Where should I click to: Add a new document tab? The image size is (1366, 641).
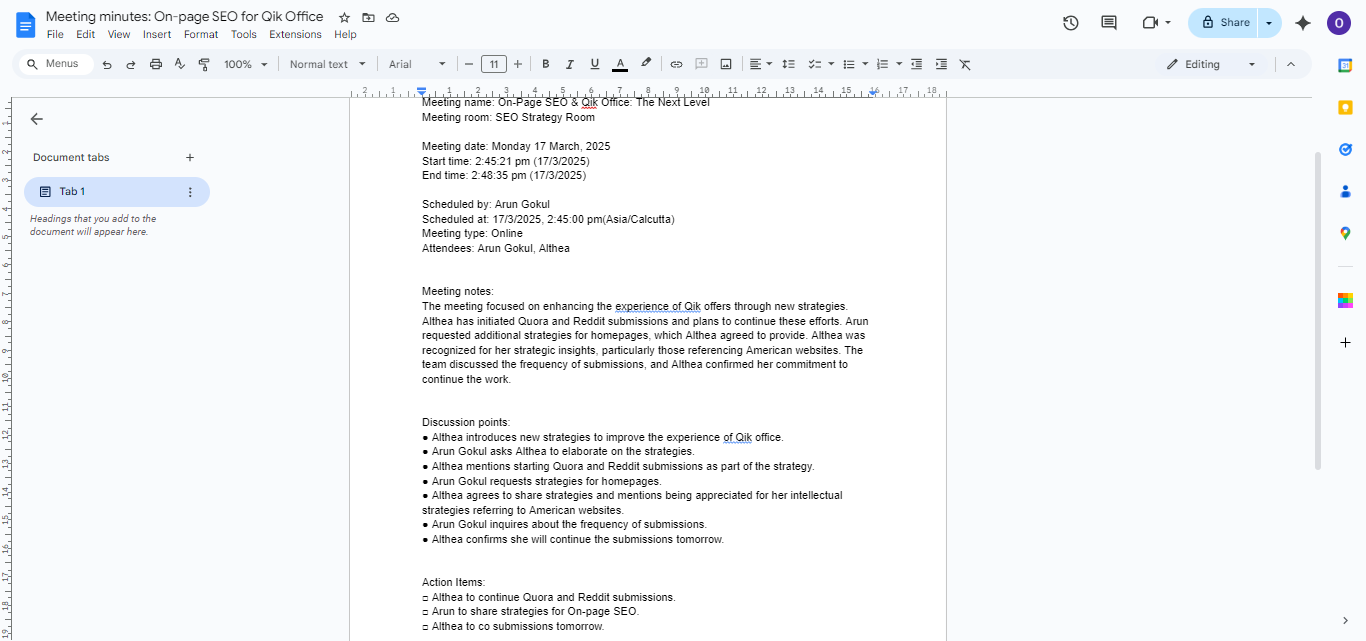tap(190, 157)
